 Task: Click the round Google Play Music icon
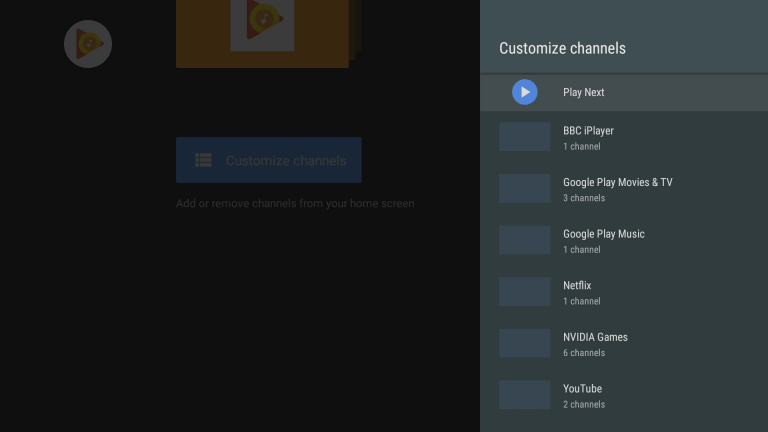point(88,44)
